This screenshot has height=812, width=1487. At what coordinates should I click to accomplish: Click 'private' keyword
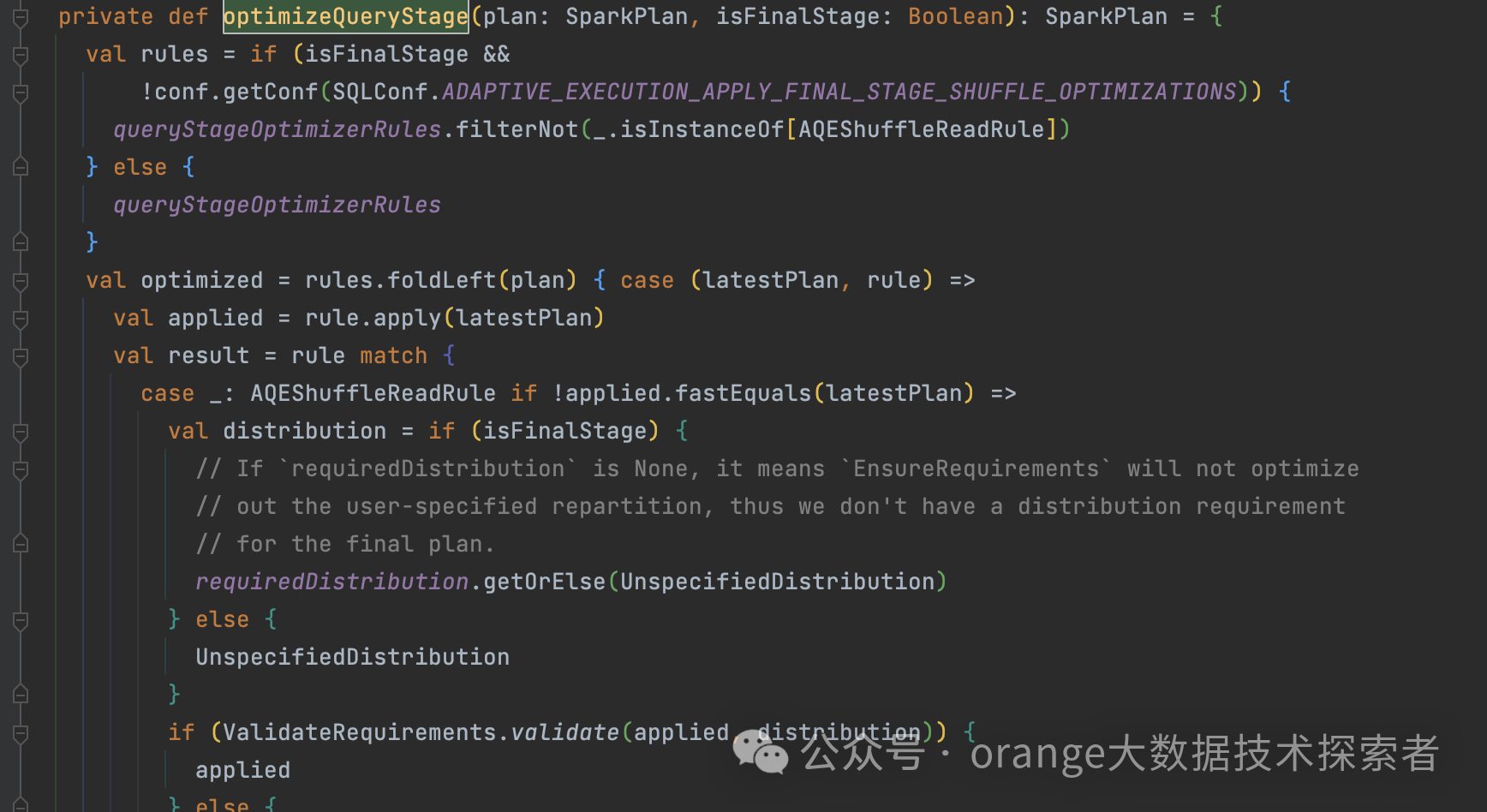(106, 16)
